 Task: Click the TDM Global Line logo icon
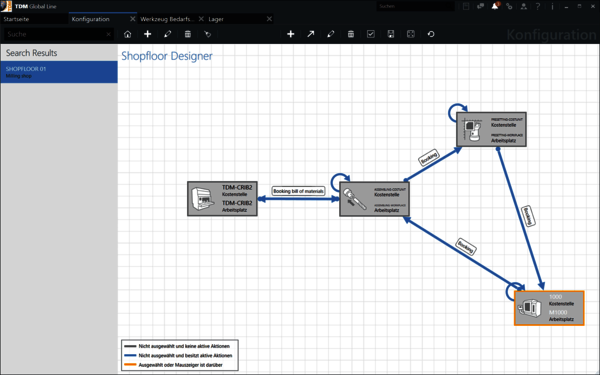pyautogui.click(x=6, y=6)
